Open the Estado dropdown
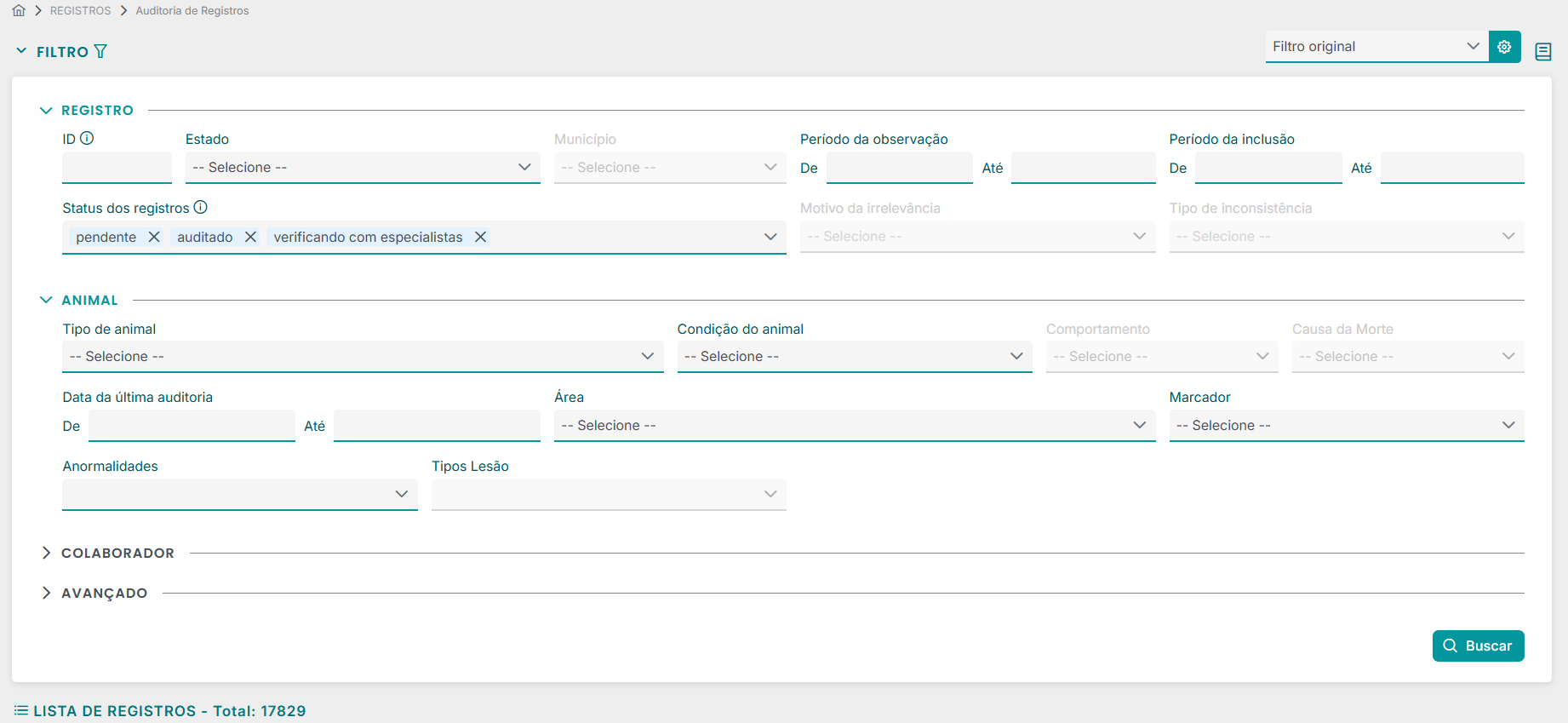This screenshot has height=723, width=1568. pos(362,168)
